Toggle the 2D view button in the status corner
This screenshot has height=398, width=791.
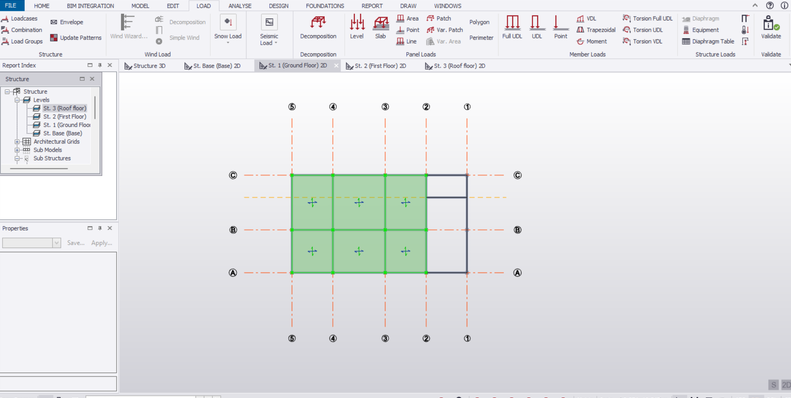tap(785, 385)
